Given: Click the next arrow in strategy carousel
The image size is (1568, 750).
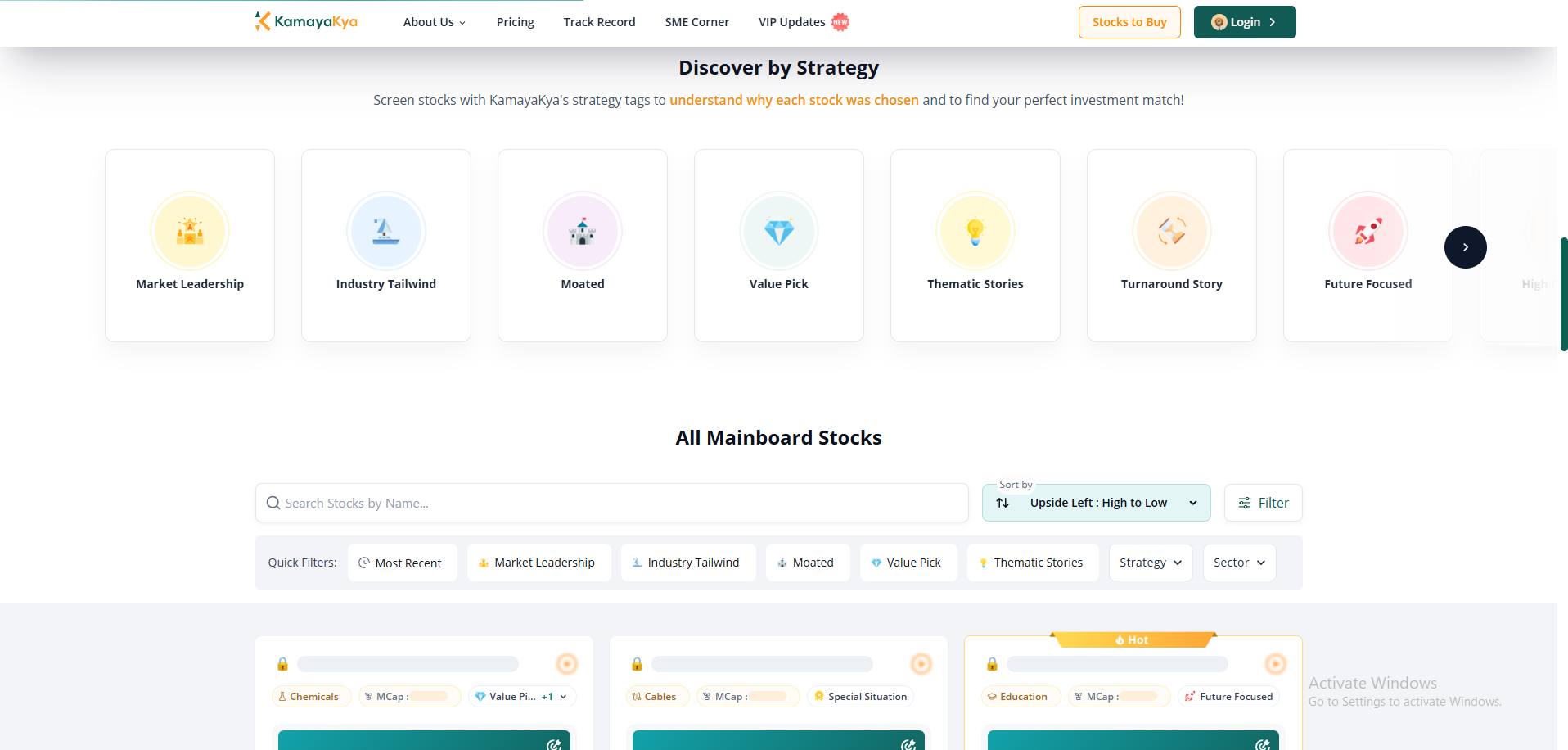Looking at the screenshot, I should tap(1466, 247).
